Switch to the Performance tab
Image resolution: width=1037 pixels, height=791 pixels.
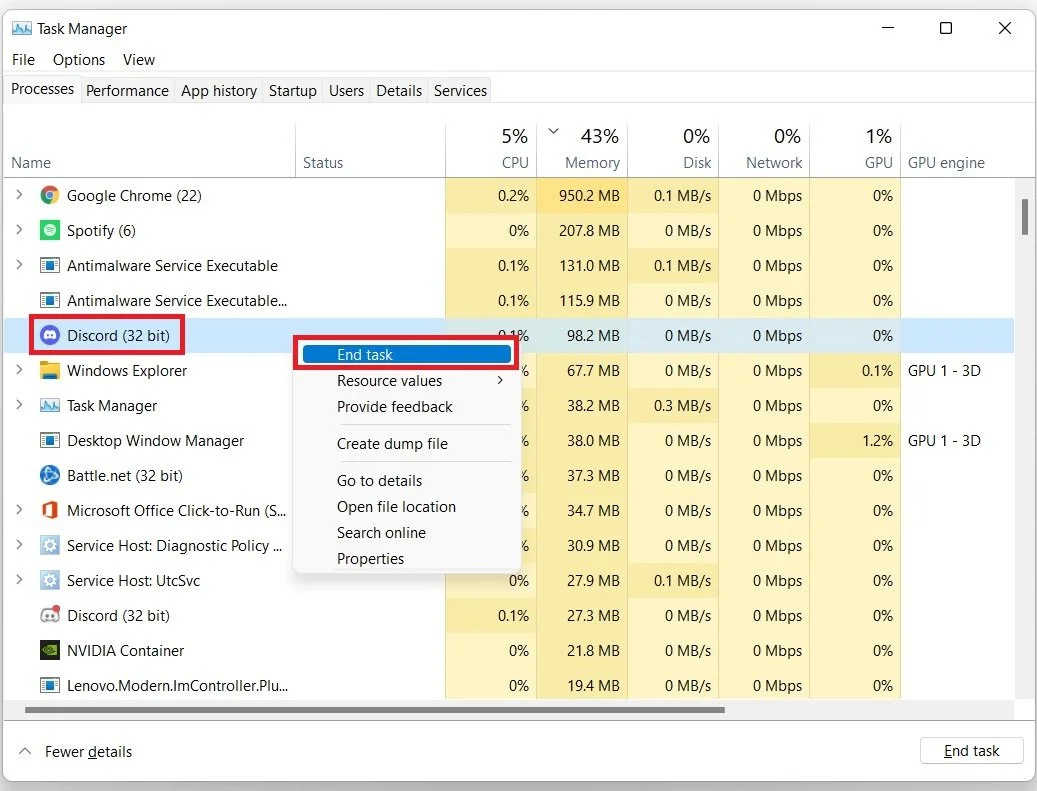(127, 91)
